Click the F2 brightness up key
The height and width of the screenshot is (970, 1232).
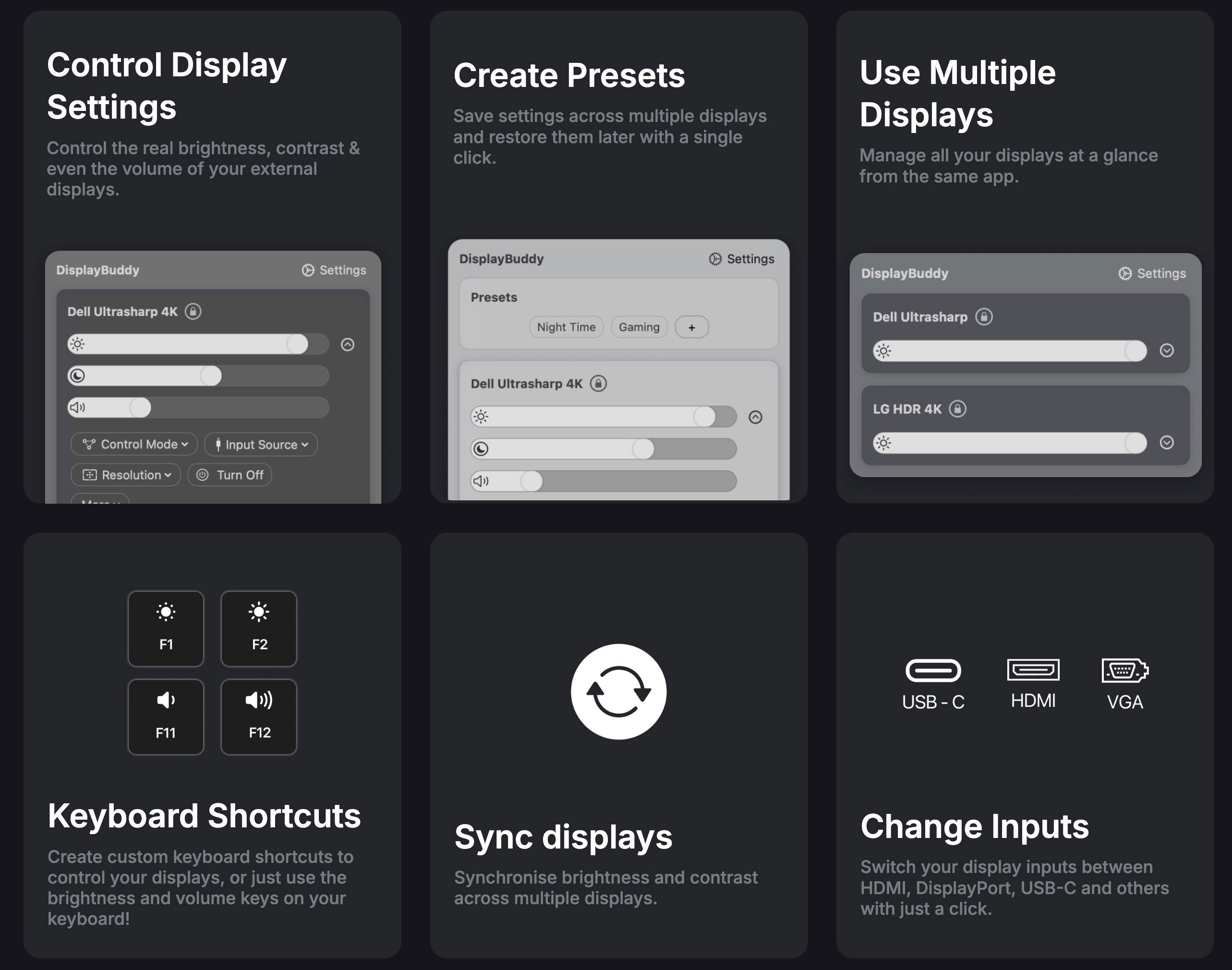(x=259, y=629)
